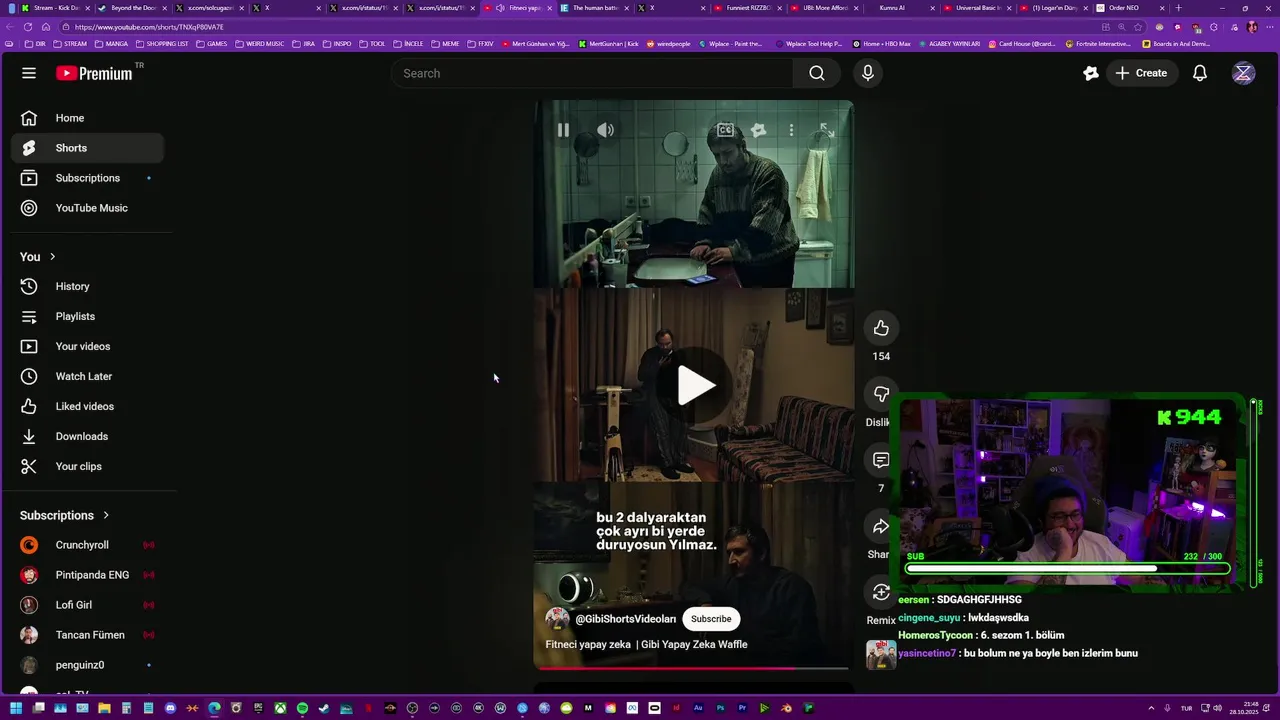
Task: Expand the You section chevron
Action: [x=53, y=257]
